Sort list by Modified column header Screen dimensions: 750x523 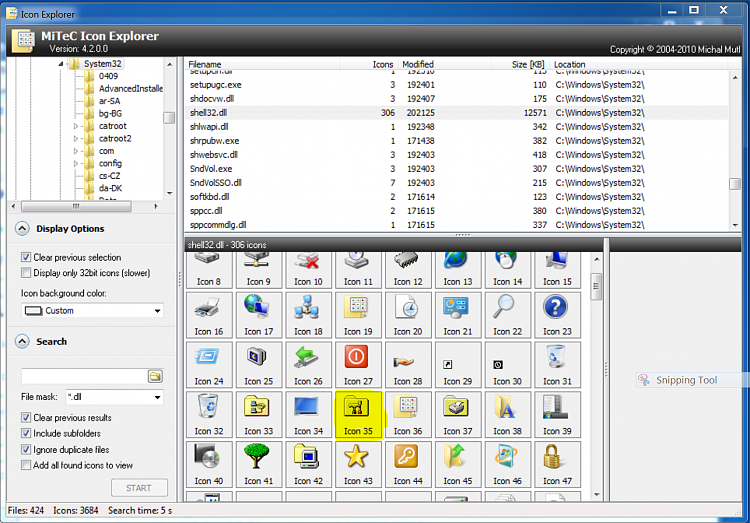[444, 64]
